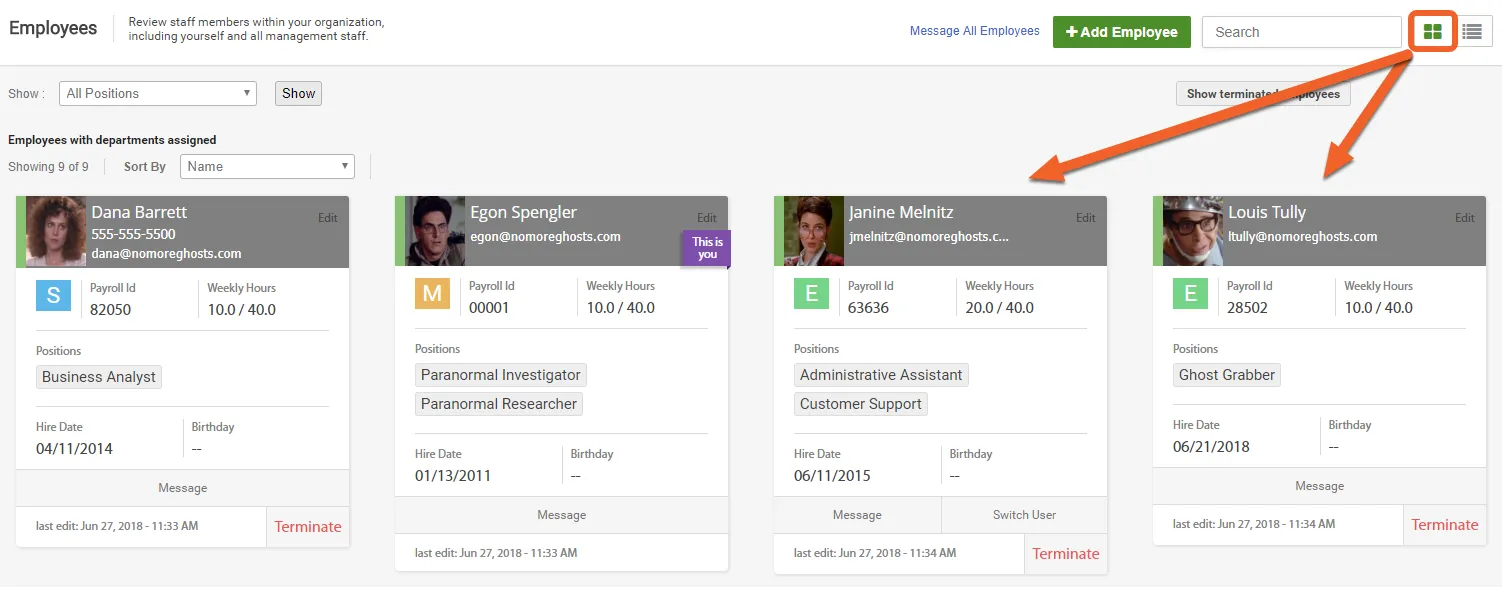The image size is (1502, 599).
Task: Open Message All Employees link
Action: (975, 31)
